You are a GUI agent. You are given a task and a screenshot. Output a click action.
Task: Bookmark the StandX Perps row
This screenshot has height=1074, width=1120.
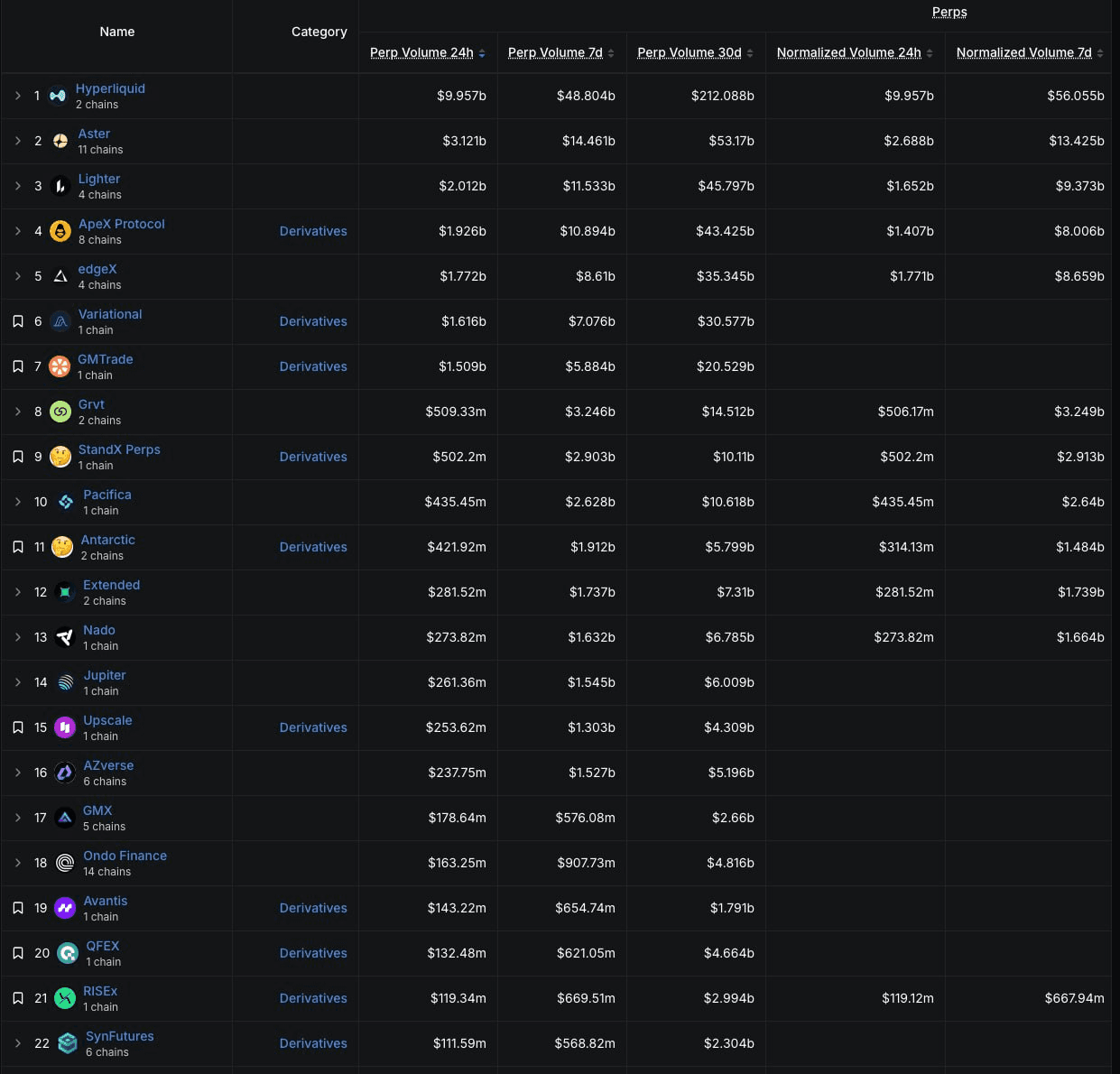coord(17,457)
